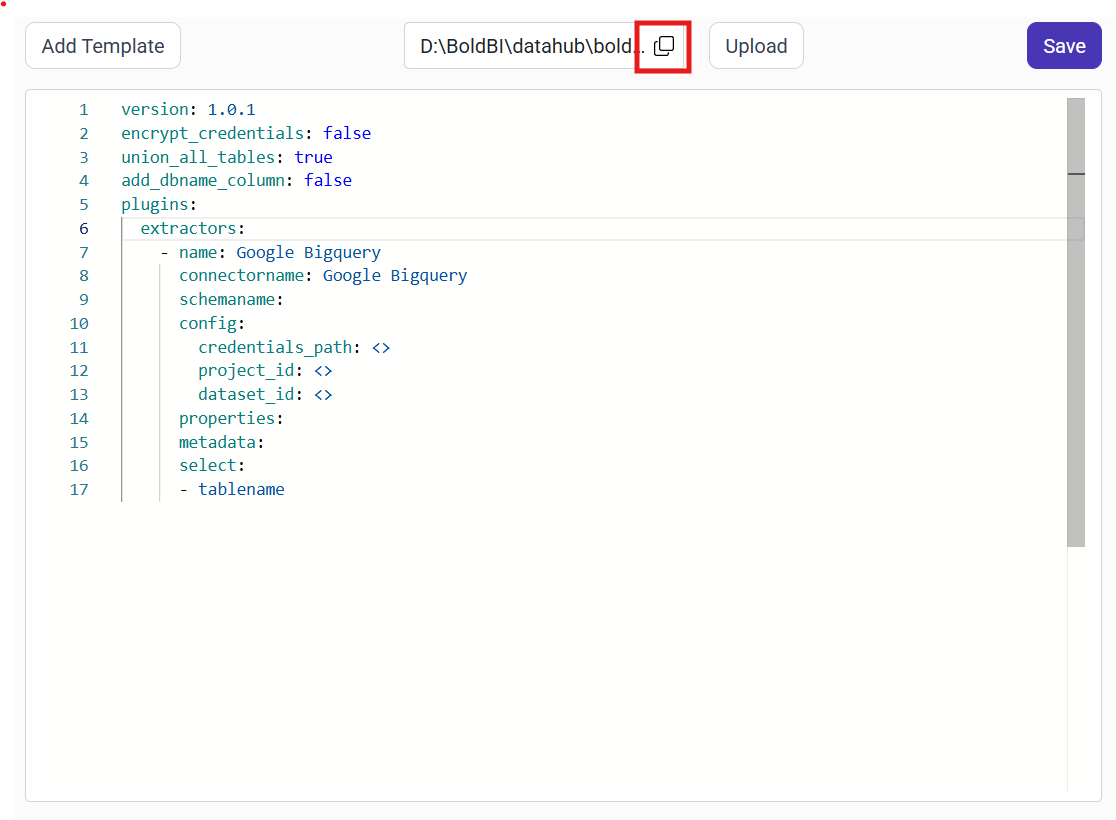Toggle union_all_tables value on line 3
The image size is (1116, 820).
click(x=314, y=157)
